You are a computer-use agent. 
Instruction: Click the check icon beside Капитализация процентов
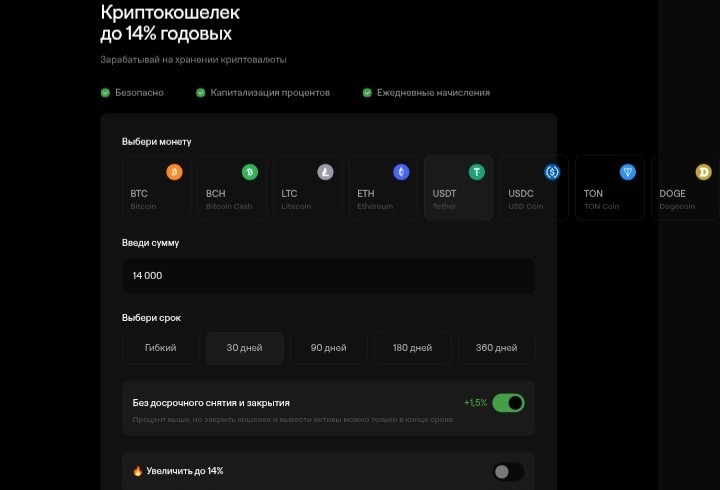click(x=201, y=93)
